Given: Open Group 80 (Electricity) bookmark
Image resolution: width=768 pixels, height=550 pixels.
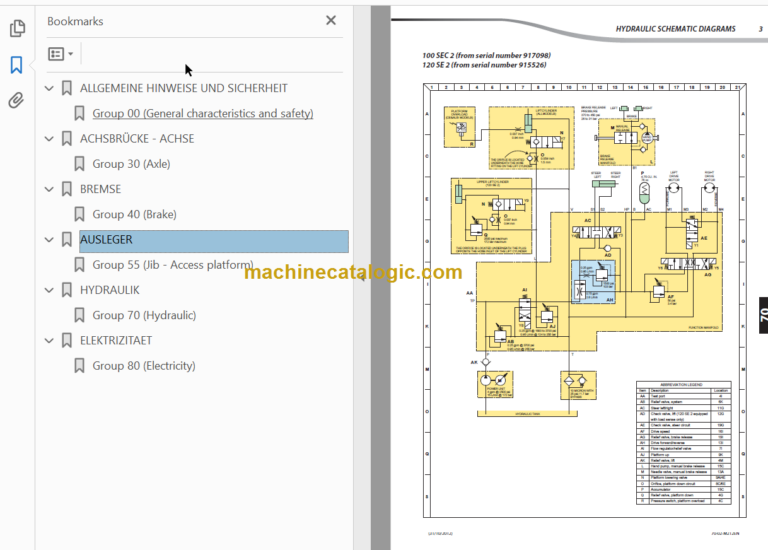Looking at the screenshot, I should pos(144,366).
